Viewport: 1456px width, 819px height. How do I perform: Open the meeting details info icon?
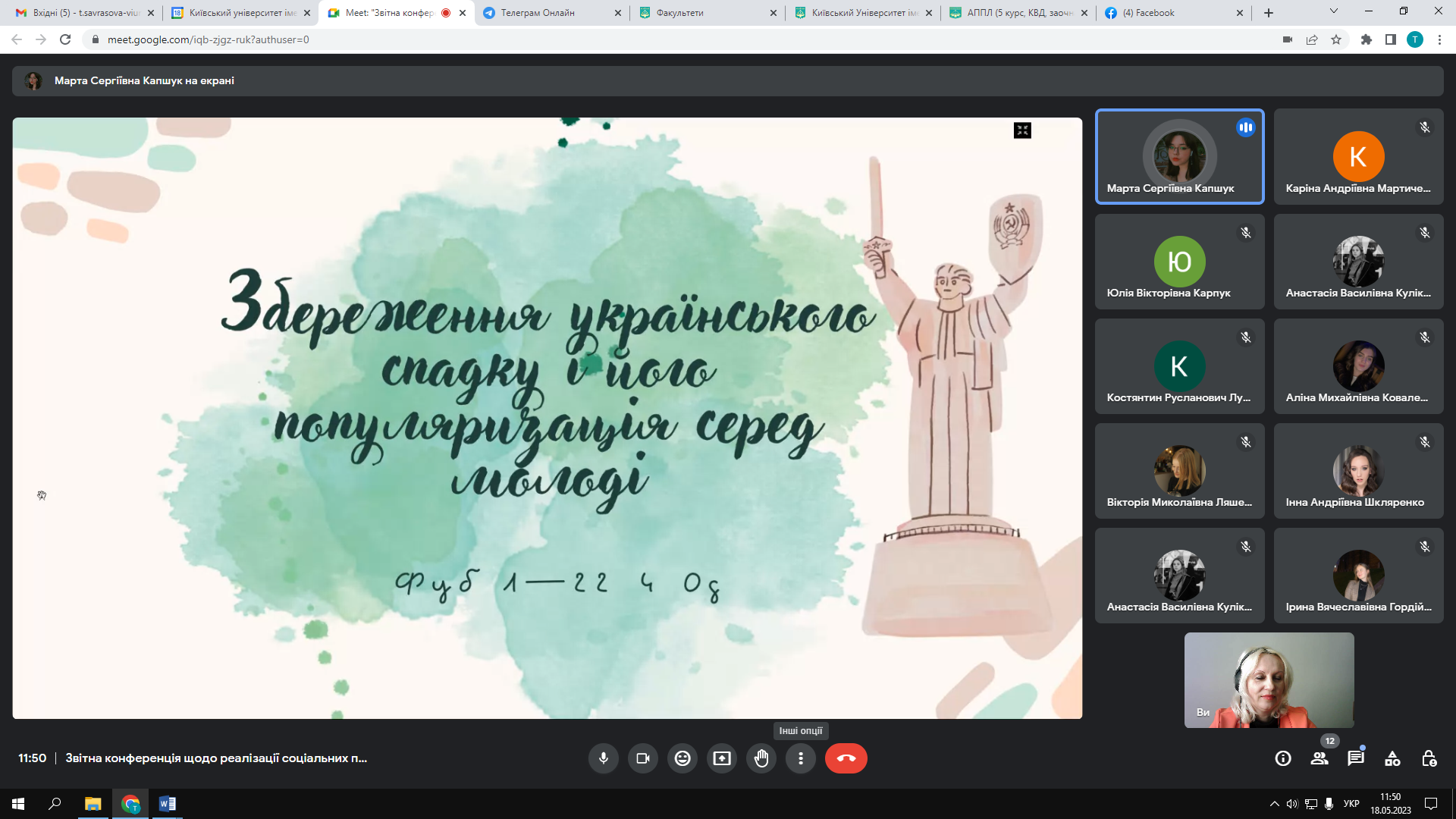tap(1283, 758)
